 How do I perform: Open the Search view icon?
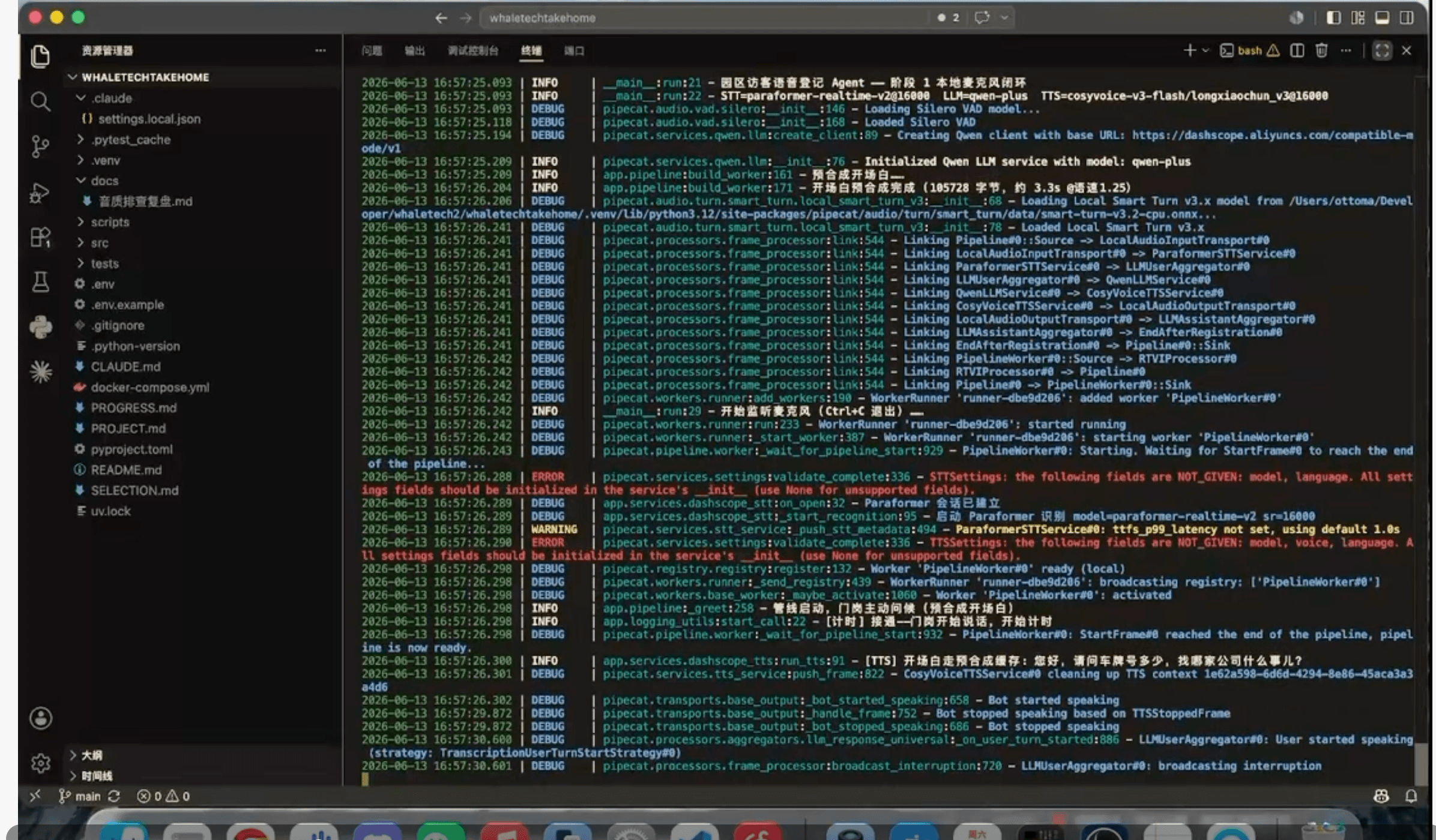pyautogui.click(x=40, y=101)
